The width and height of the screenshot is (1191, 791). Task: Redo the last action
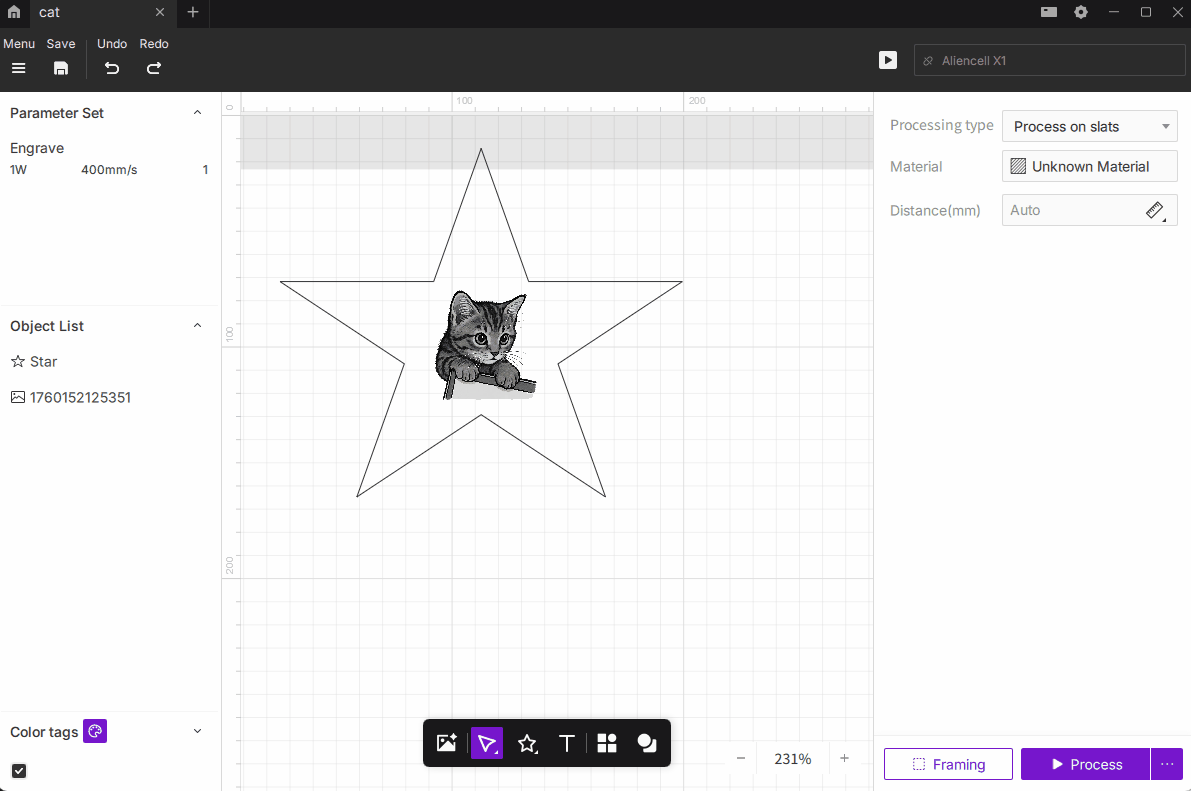154,68
